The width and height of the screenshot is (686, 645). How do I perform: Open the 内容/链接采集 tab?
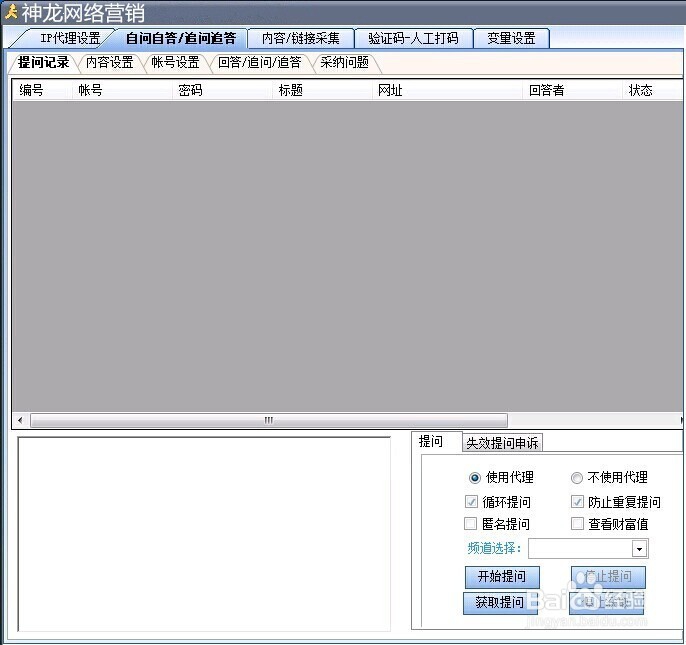click(301, 38)
